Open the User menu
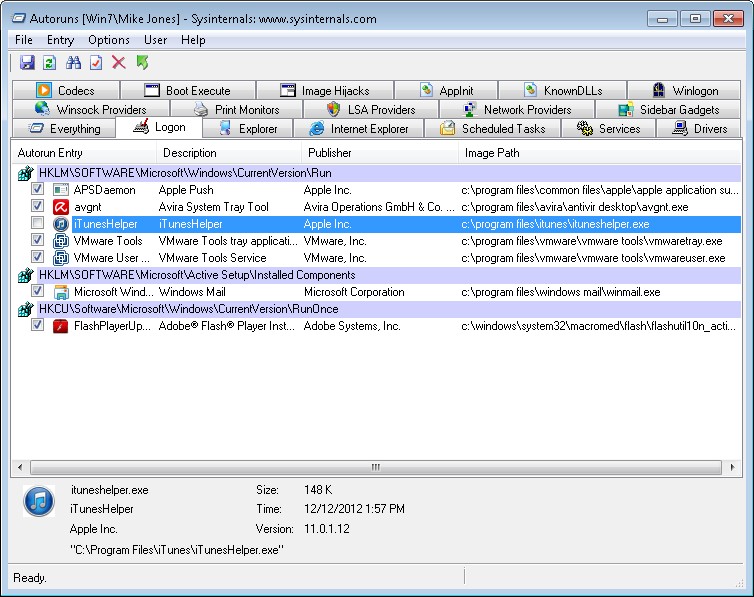This screenshot has width=754, height=597. point(155,40)
